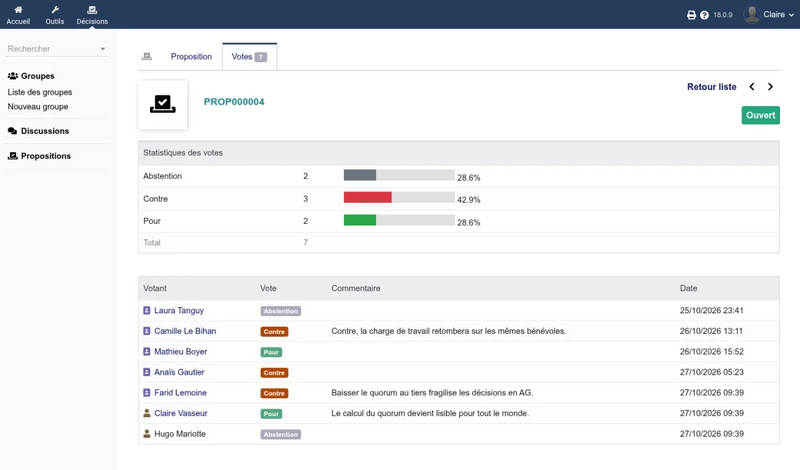
Task: Open Farid Lemoine's voter profile
Action: [x=181, y=393]
